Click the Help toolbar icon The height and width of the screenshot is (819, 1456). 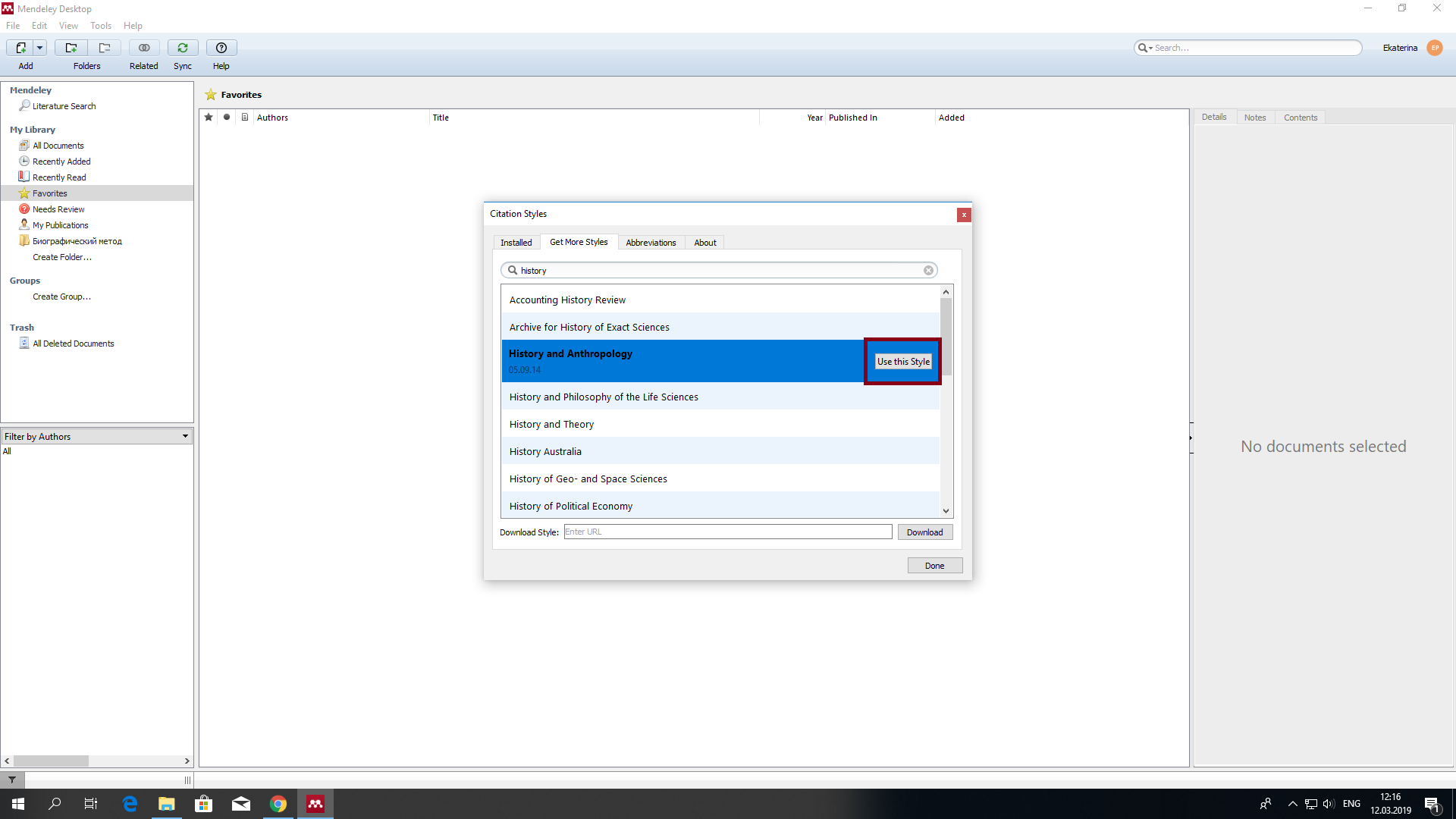click(x=221, y=48)
